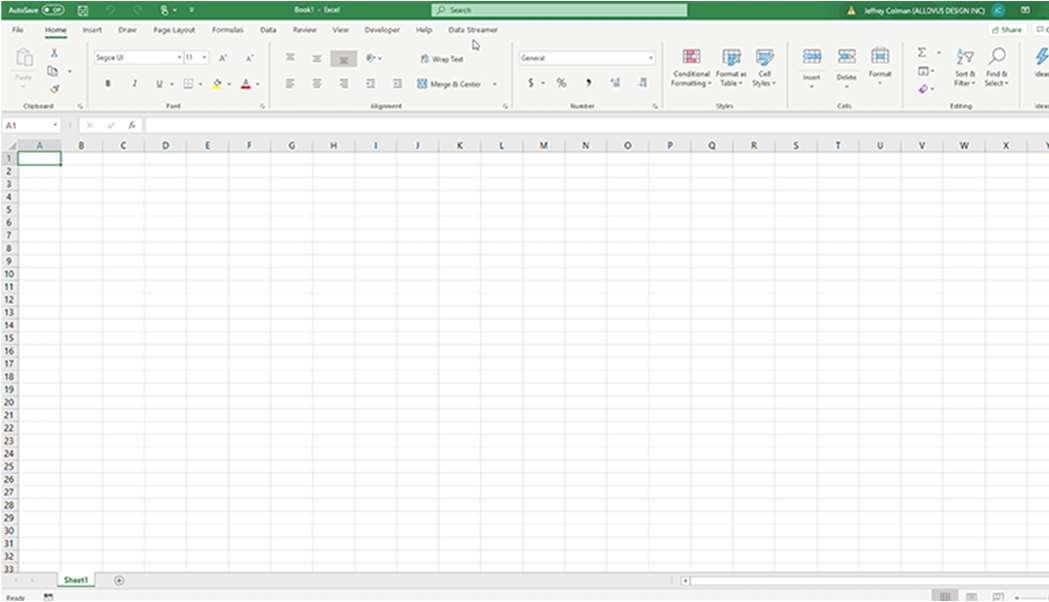Open the Format cells menu

[880, 67]
